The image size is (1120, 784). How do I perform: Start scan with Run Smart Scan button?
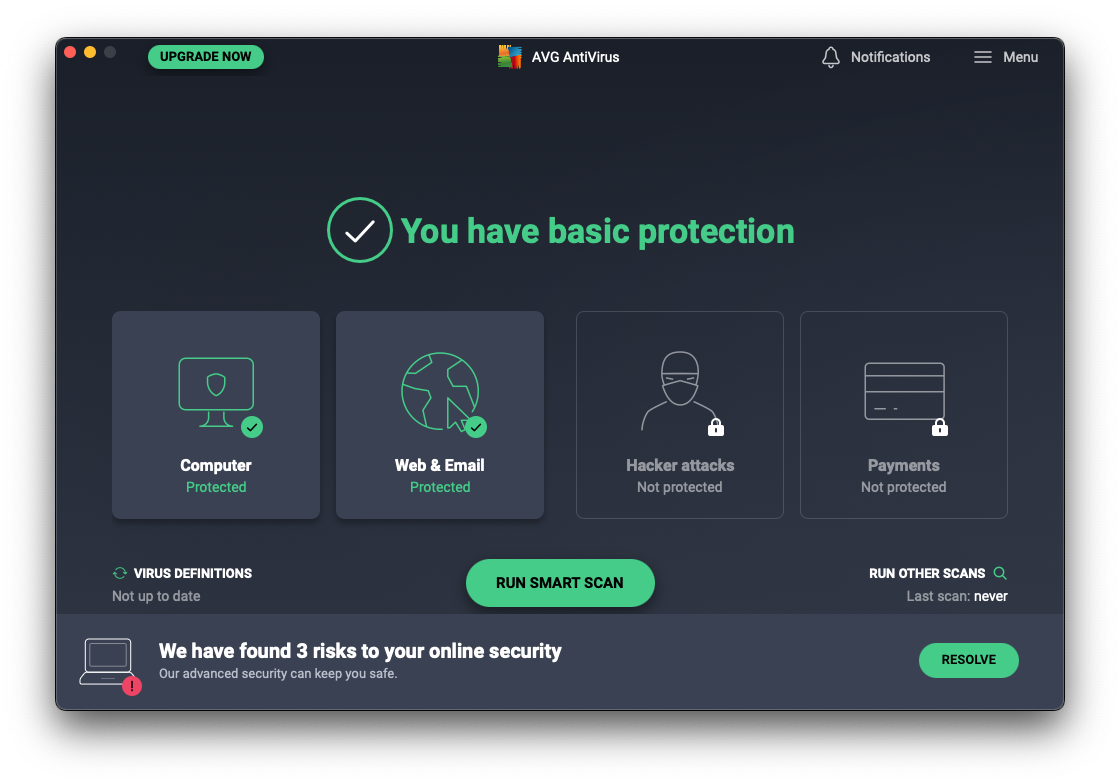[x=560, y=583]
